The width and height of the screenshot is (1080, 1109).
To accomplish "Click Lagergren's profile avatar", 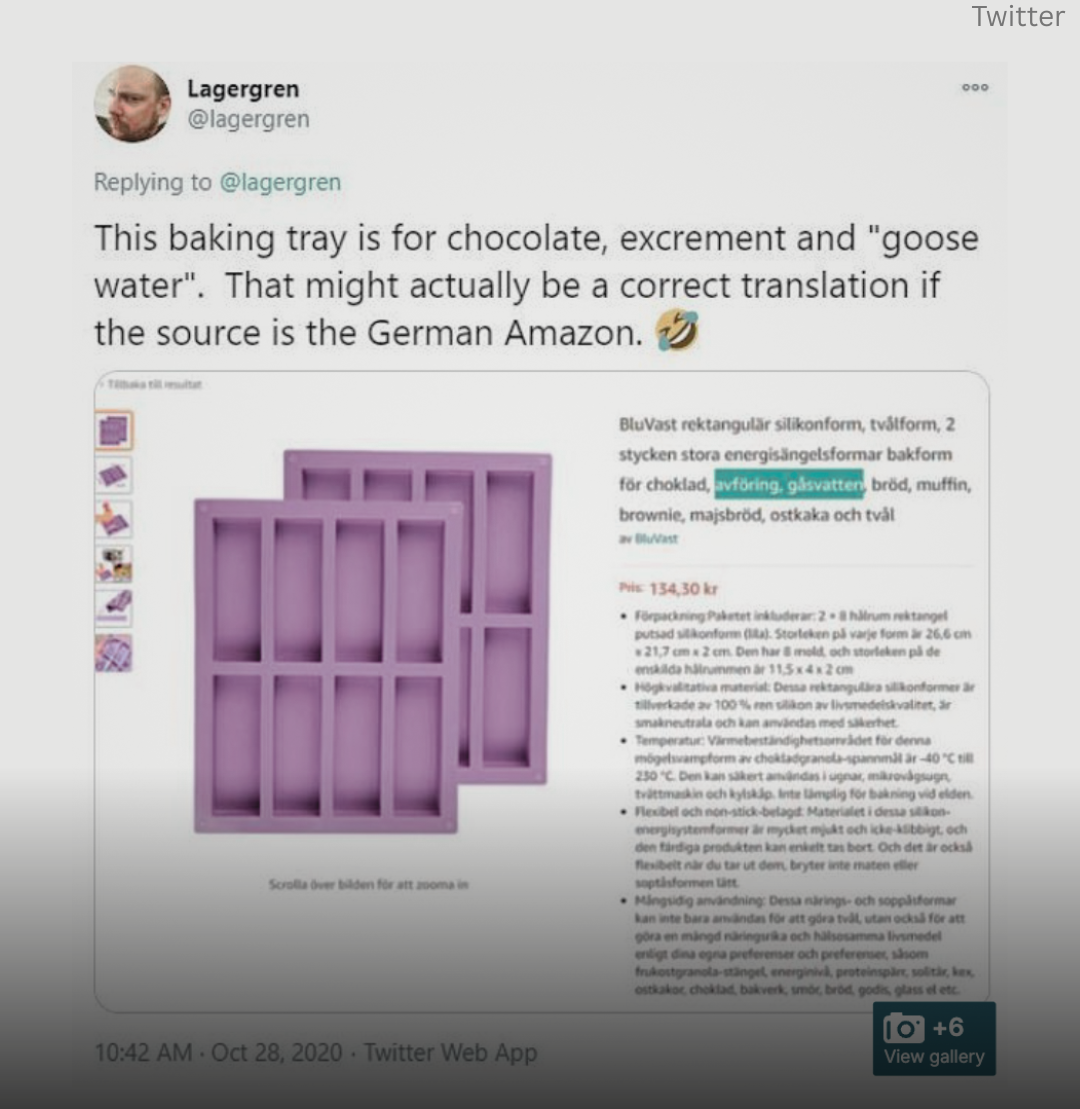I will [132, 104].
